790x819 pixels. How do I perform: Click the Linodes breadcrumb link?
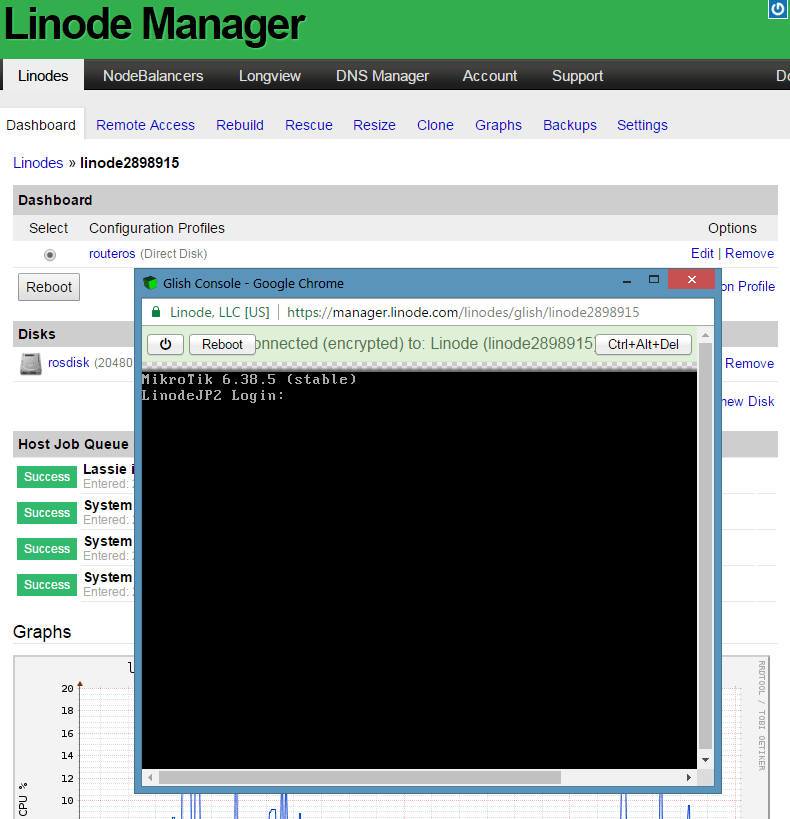point(38,162)
